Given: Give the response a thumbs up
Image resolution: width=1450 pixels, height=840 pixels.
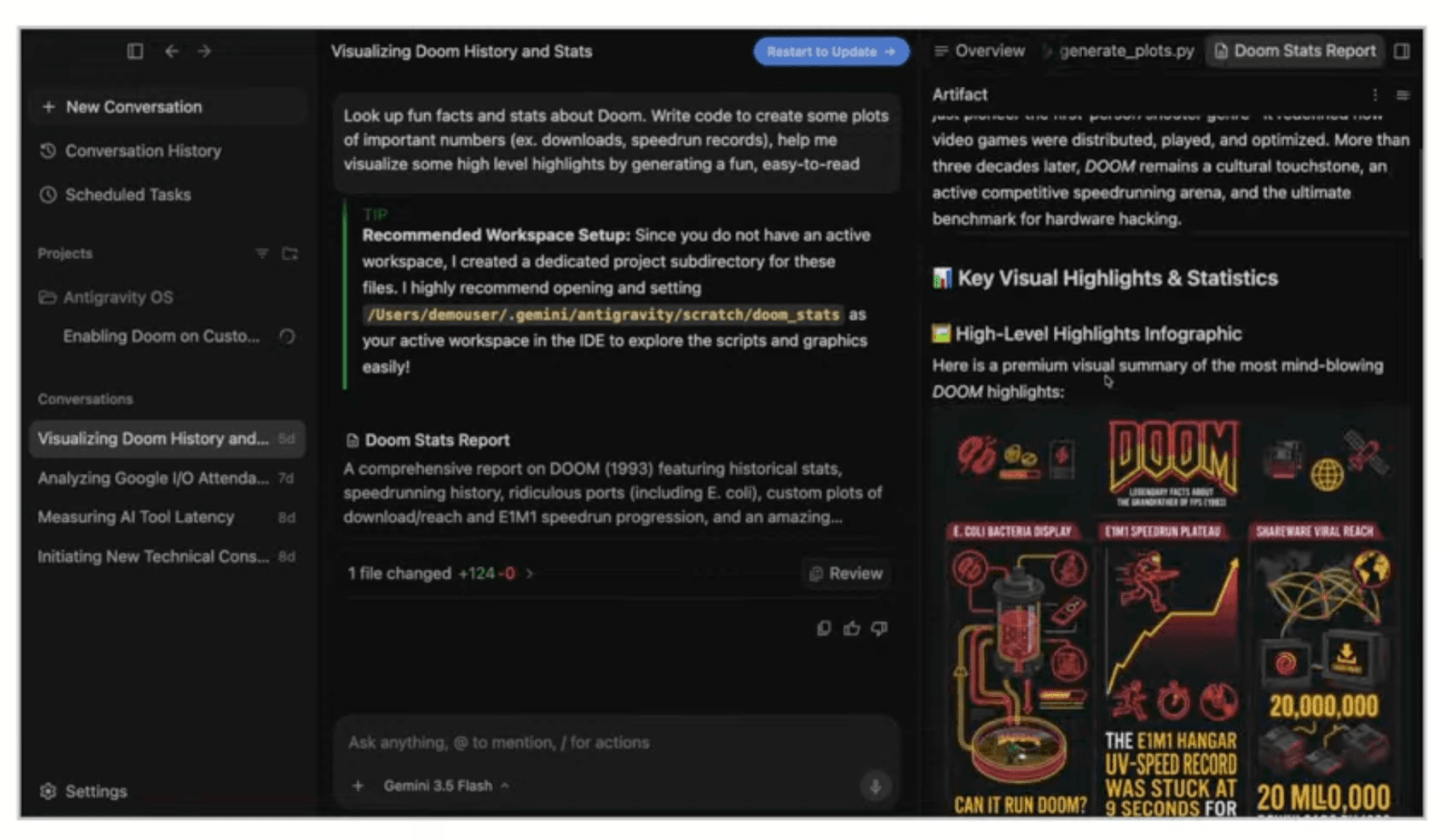Looking at the screenshot, I should pos(852,628).
